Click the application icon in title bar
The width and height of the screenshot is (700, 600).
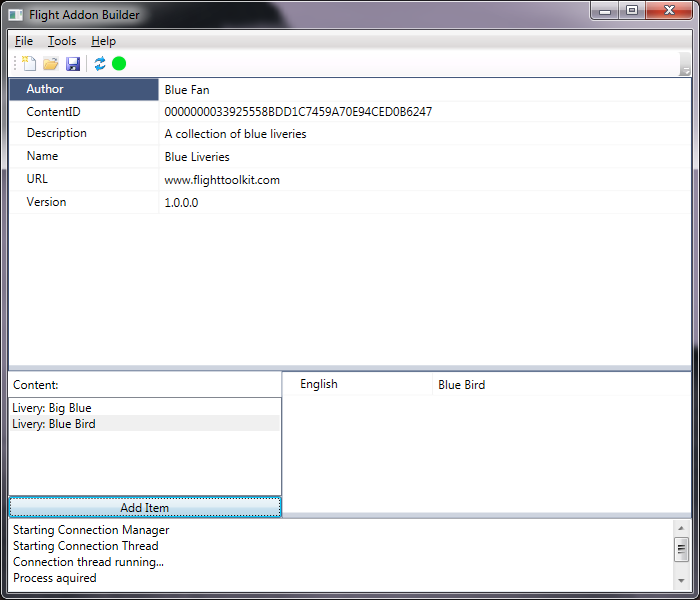click(16, 15)
